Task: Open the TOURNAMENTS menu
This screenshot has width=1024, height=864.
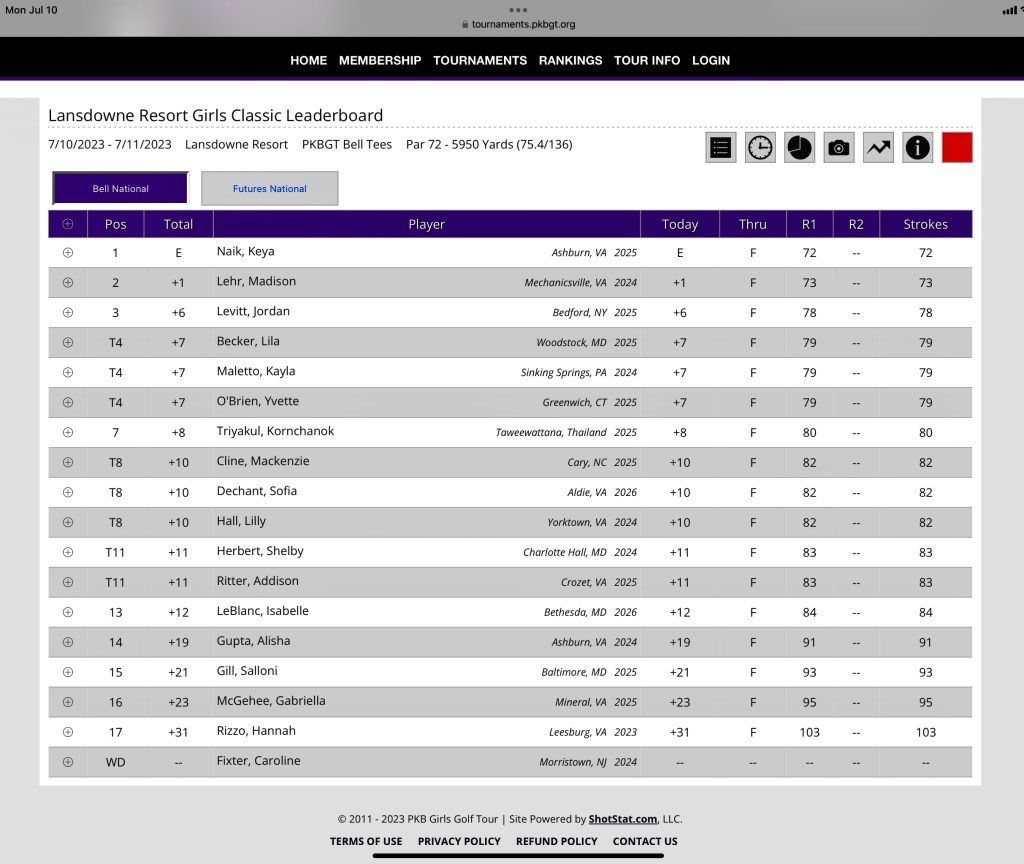Action: click(480, 60)
